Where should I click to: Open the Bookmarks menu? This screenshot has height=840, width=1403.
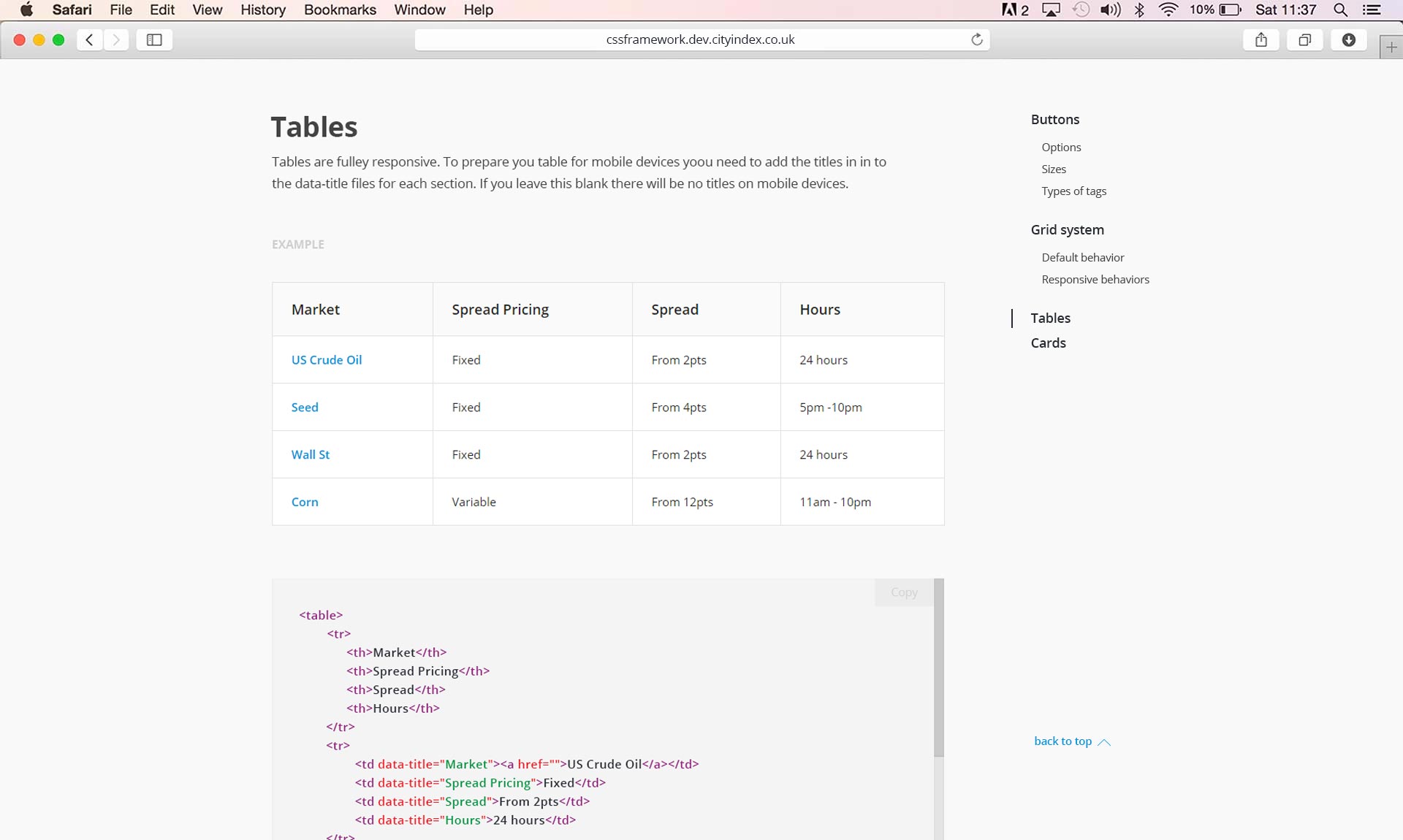tap(340, 9)
